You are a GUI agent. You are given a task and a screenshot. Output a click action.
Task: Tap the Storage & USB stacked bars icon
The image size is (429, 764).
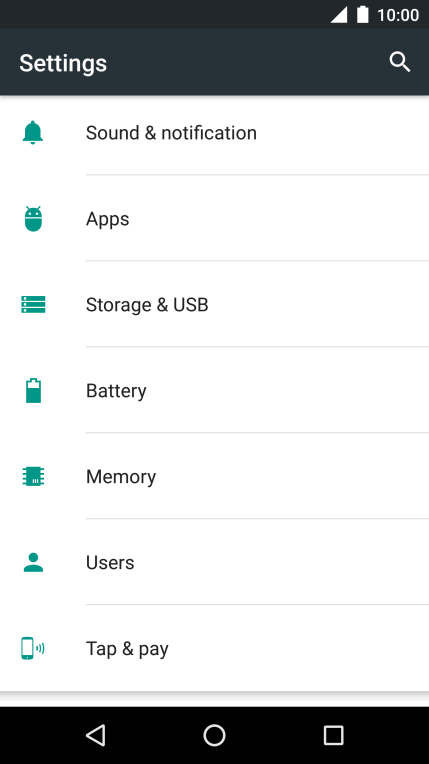[x=33, y=305]
